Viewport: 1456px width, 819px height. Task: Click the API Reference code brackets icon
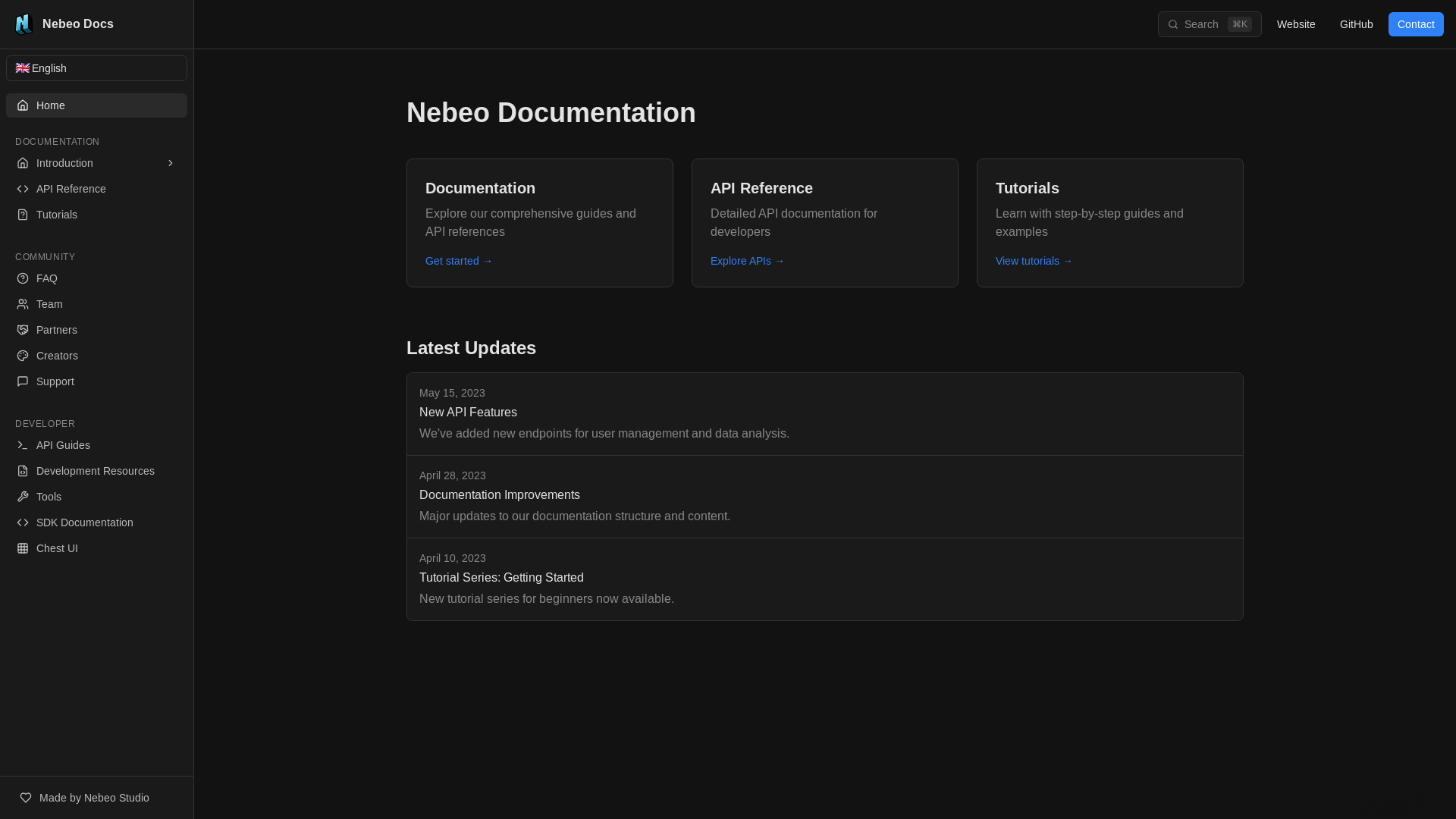tap(23, 189)
